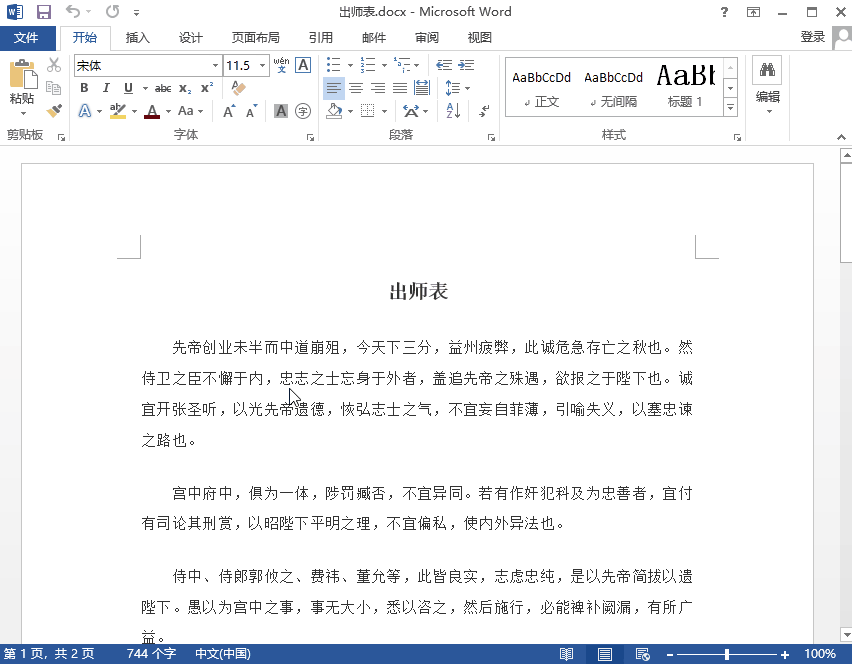Click the Copy icon in clipboard group
Image resolution: width=852 pixels, height=664 pixels.
click(x=53, y=87)
